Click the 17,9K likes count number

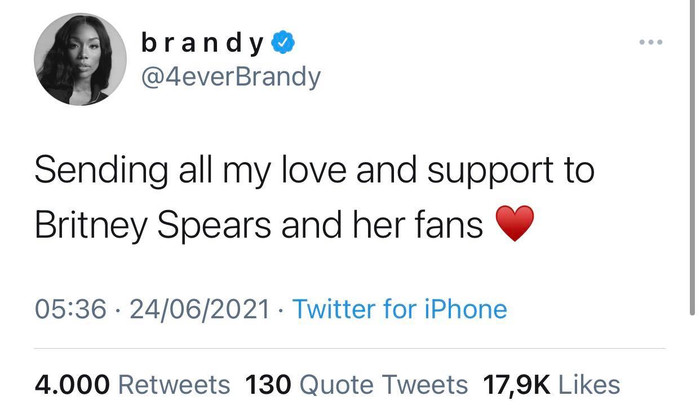click(x=515, y=384)
